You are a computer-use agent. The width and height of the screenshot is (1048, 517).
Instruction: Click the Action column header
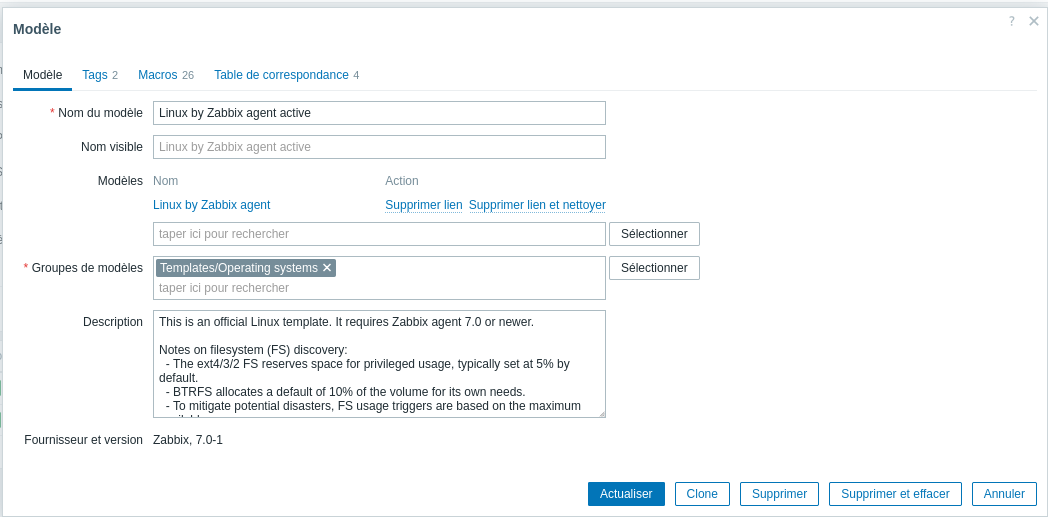[x=402, y=181]
